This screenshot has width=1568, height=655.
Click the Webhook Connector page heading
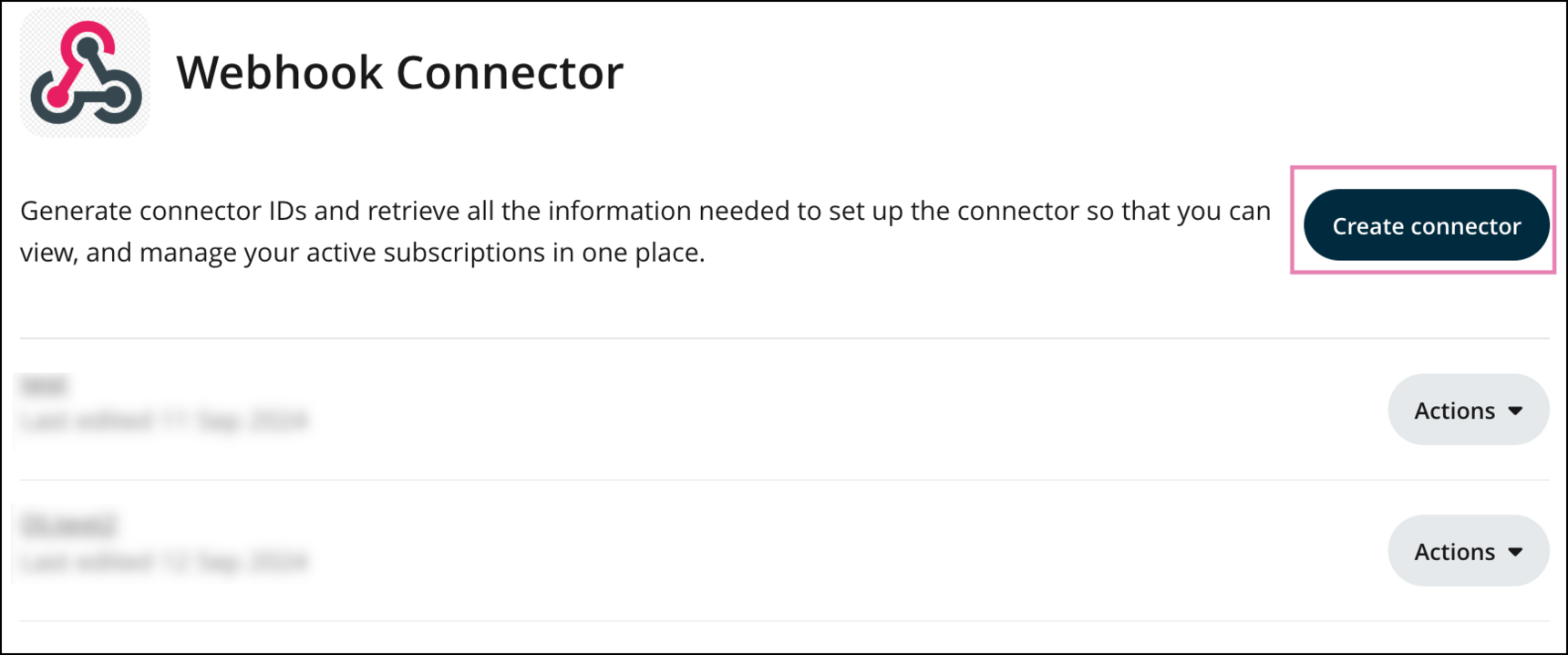pos(399,73)
